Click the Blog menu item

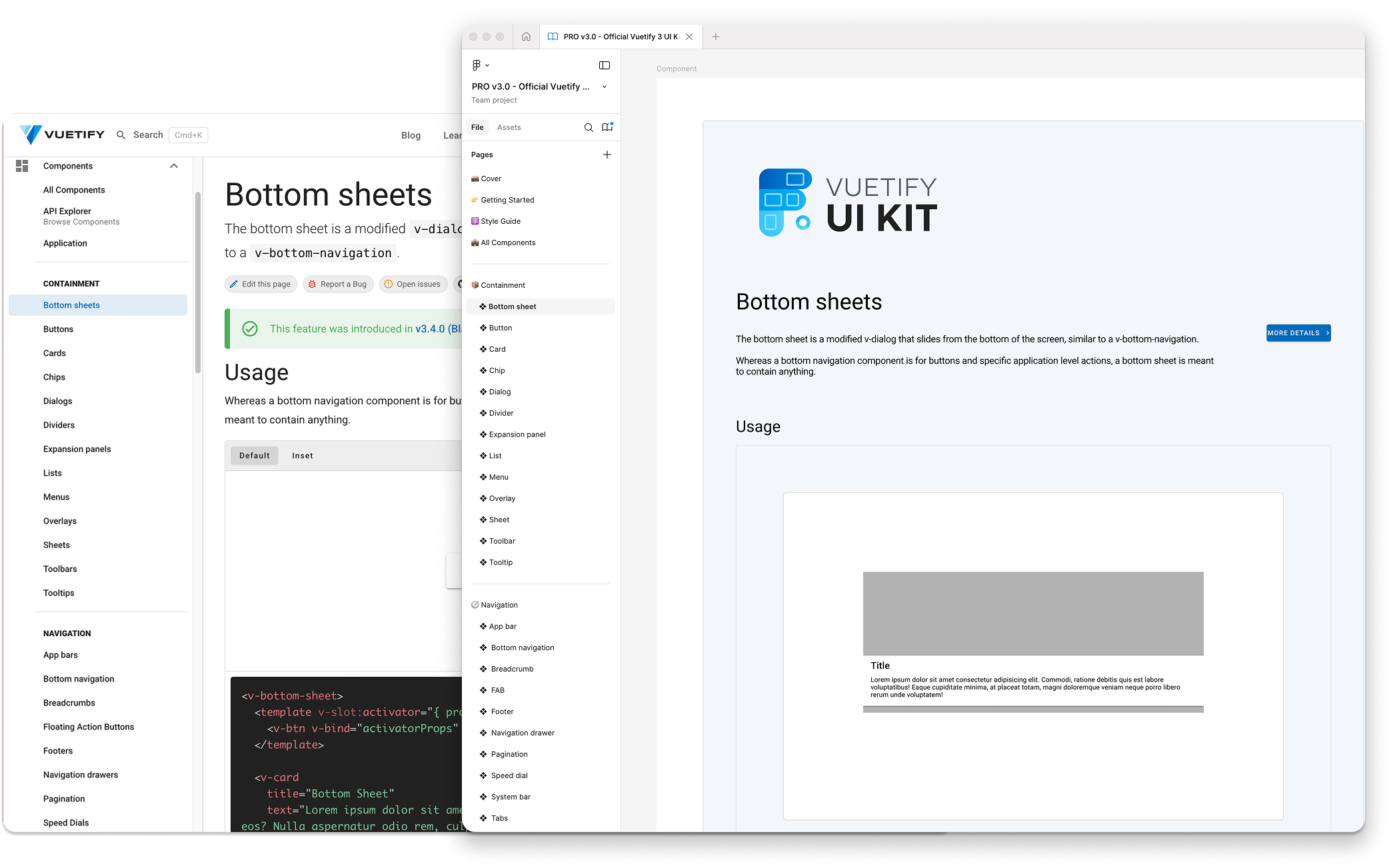click(x=411, y=135)
